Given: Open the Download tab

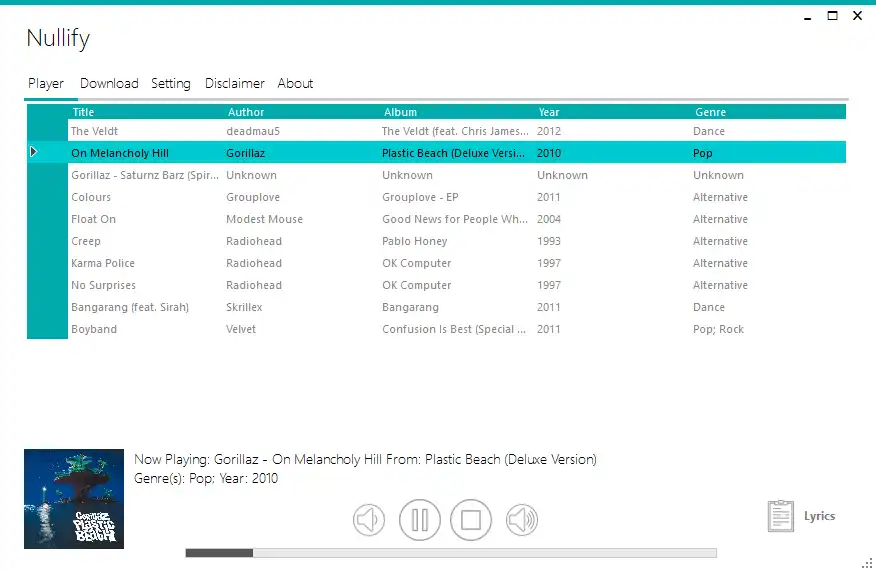Looking at the screenshot, I should click(x=109, y=83).
